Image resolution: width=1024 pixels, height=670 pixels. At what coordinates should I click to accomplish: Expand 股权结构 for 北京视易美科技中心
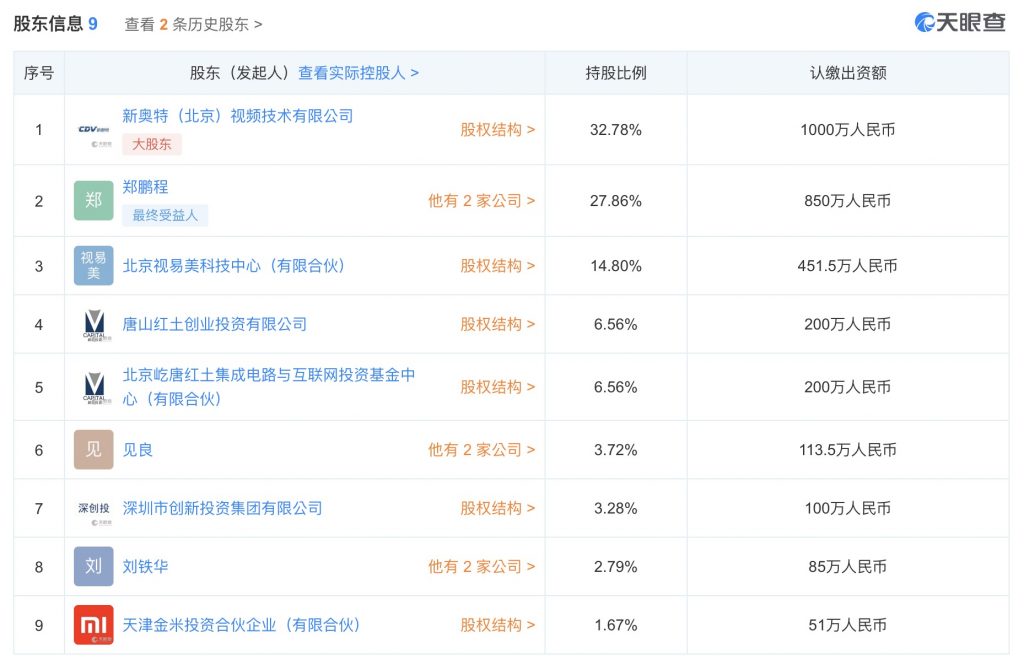point(497,266)
